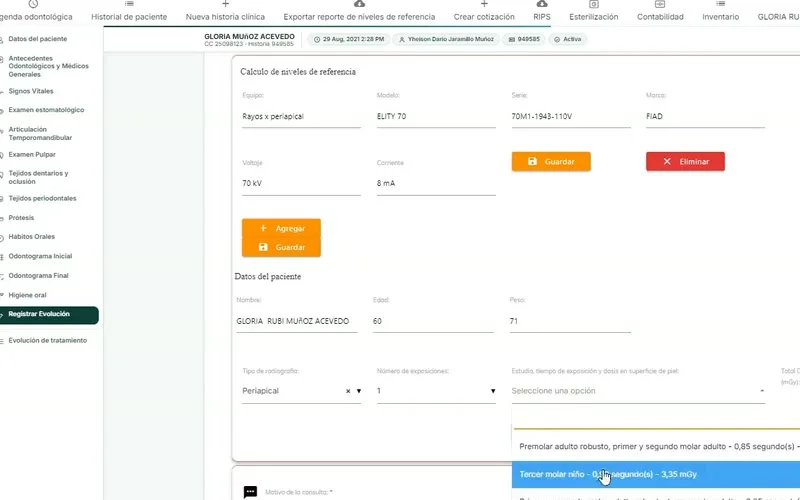Select the highlighted Registrar Evolución item
Image resolution: width=800 pixels, height=500 pixels.
48,315
